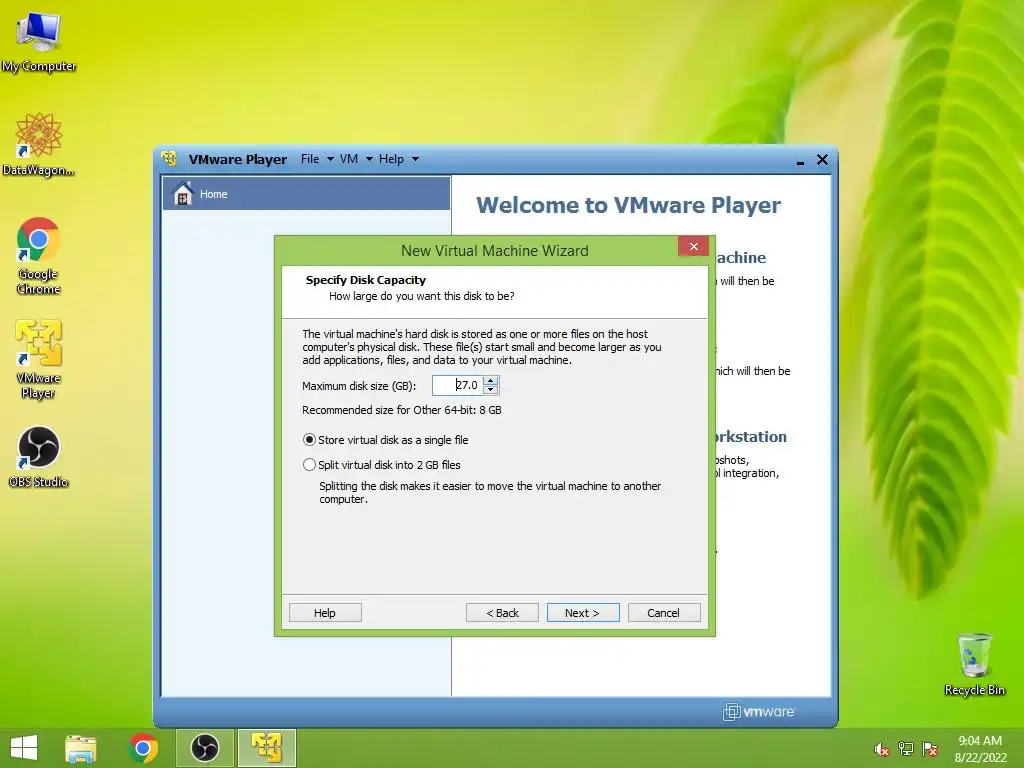Select Store virtual disk as single file

click(x=309, y=440)
